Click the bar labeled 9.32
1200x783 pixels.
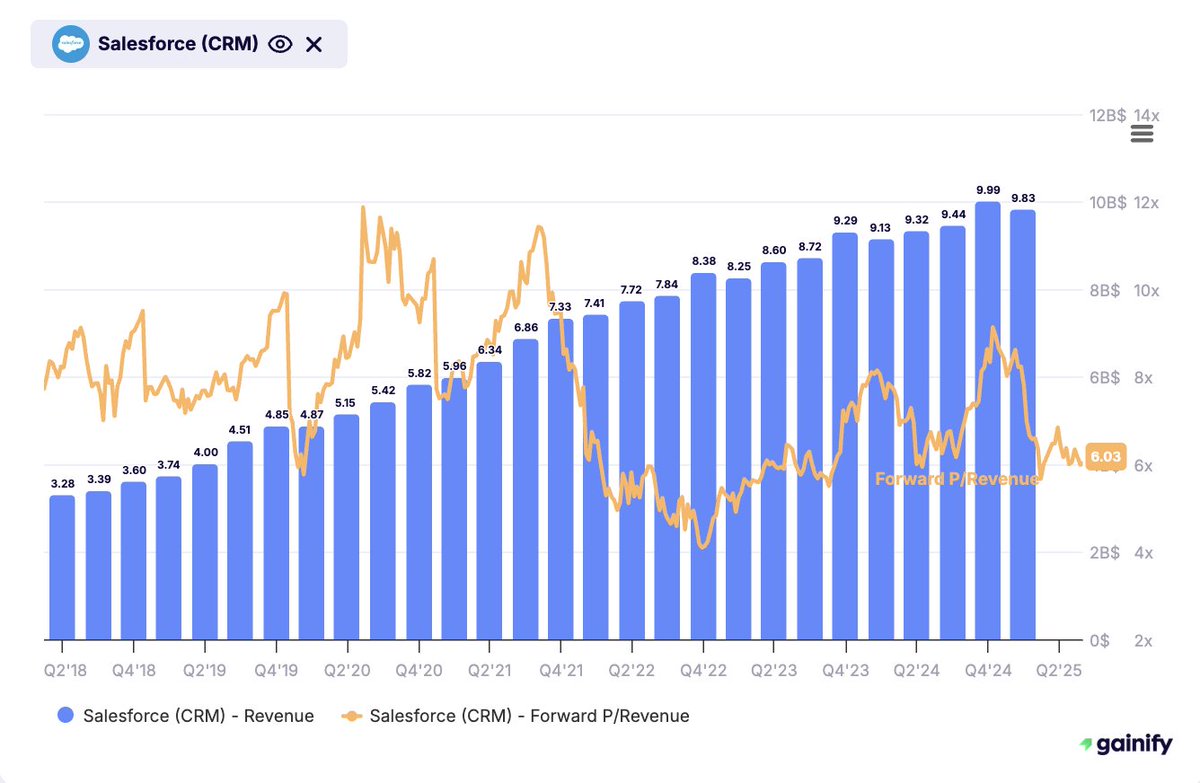click(x=917, y=436)
